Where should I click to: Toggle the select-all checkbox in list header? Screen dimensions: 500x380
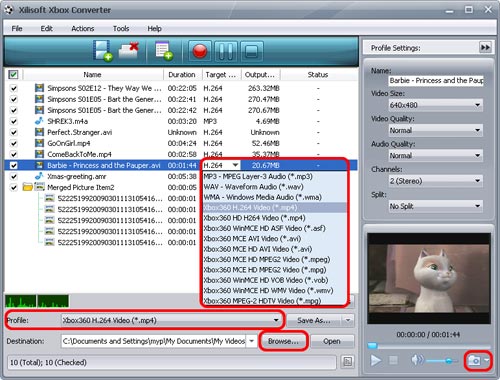coord(13,75)
